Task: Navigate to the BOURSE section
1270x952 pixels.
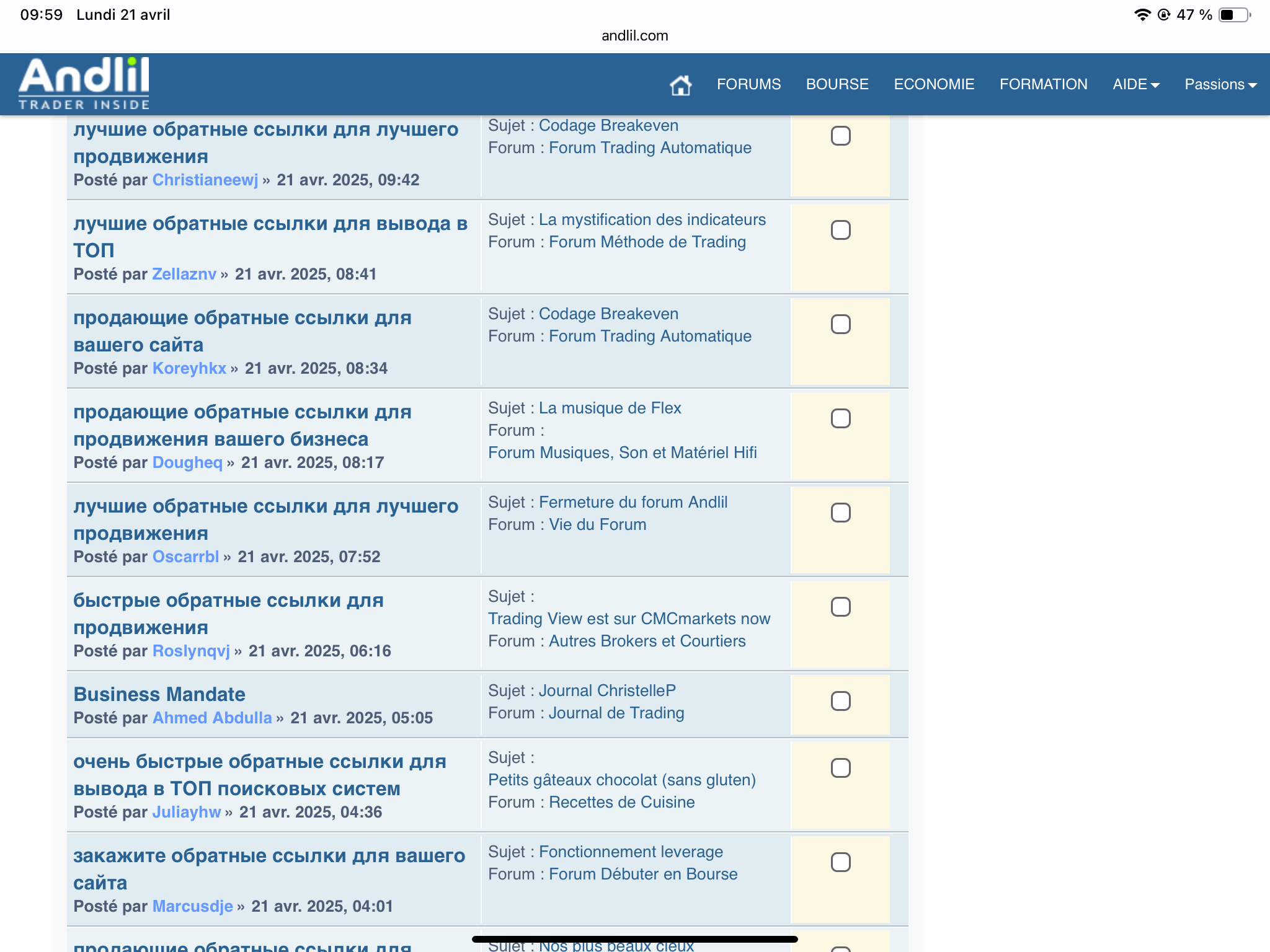Action: coord(837,84)
